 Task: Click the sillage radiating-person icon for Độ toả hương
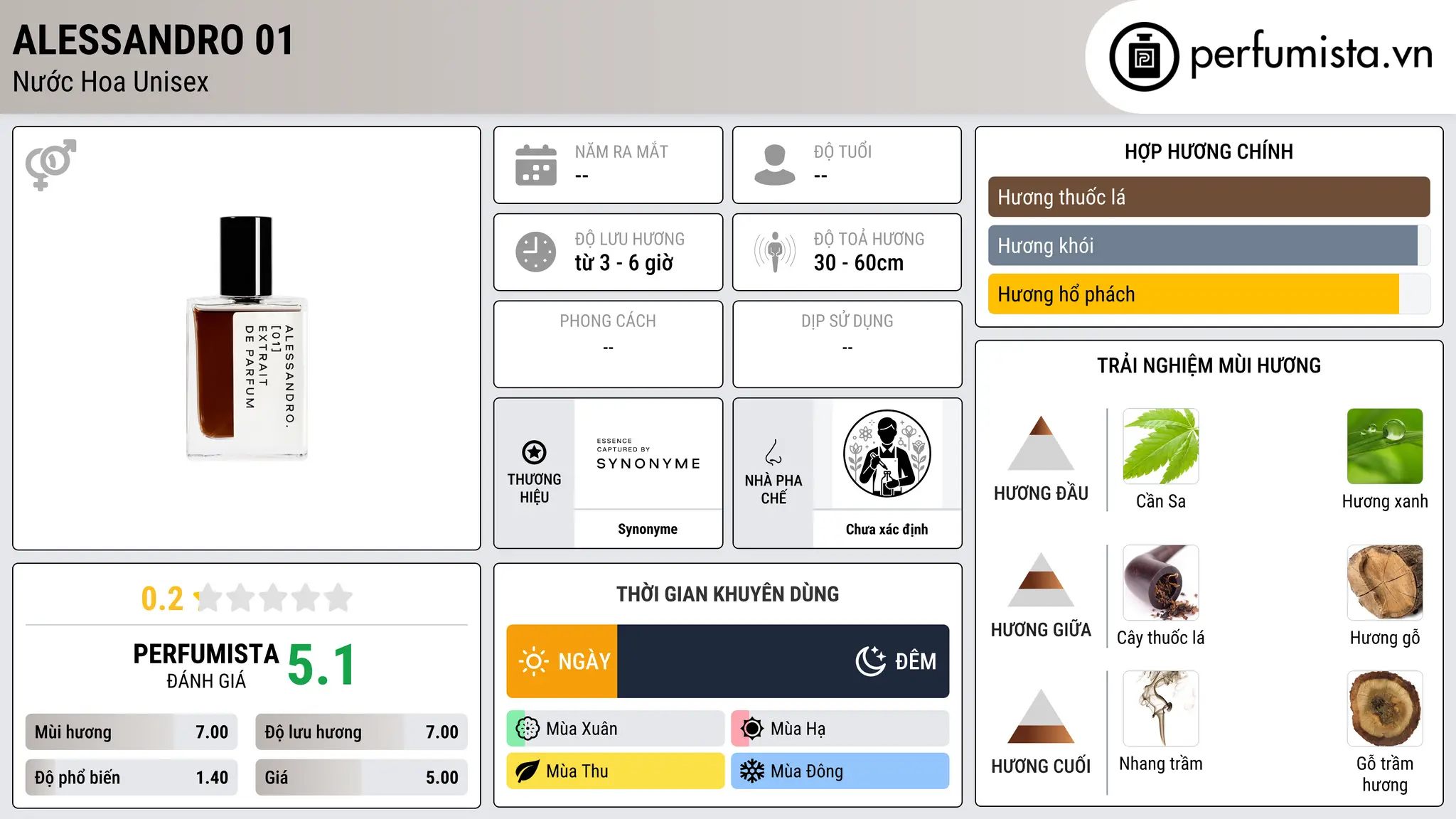(x=774, y=252)
